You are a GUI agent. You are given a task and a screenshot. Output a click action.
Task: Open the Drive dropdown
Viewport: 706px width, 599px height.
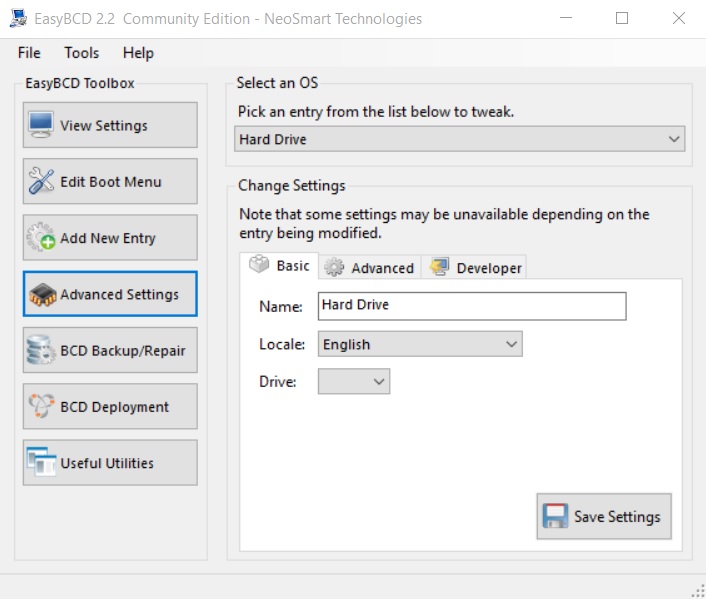click(x=354, y=381)
